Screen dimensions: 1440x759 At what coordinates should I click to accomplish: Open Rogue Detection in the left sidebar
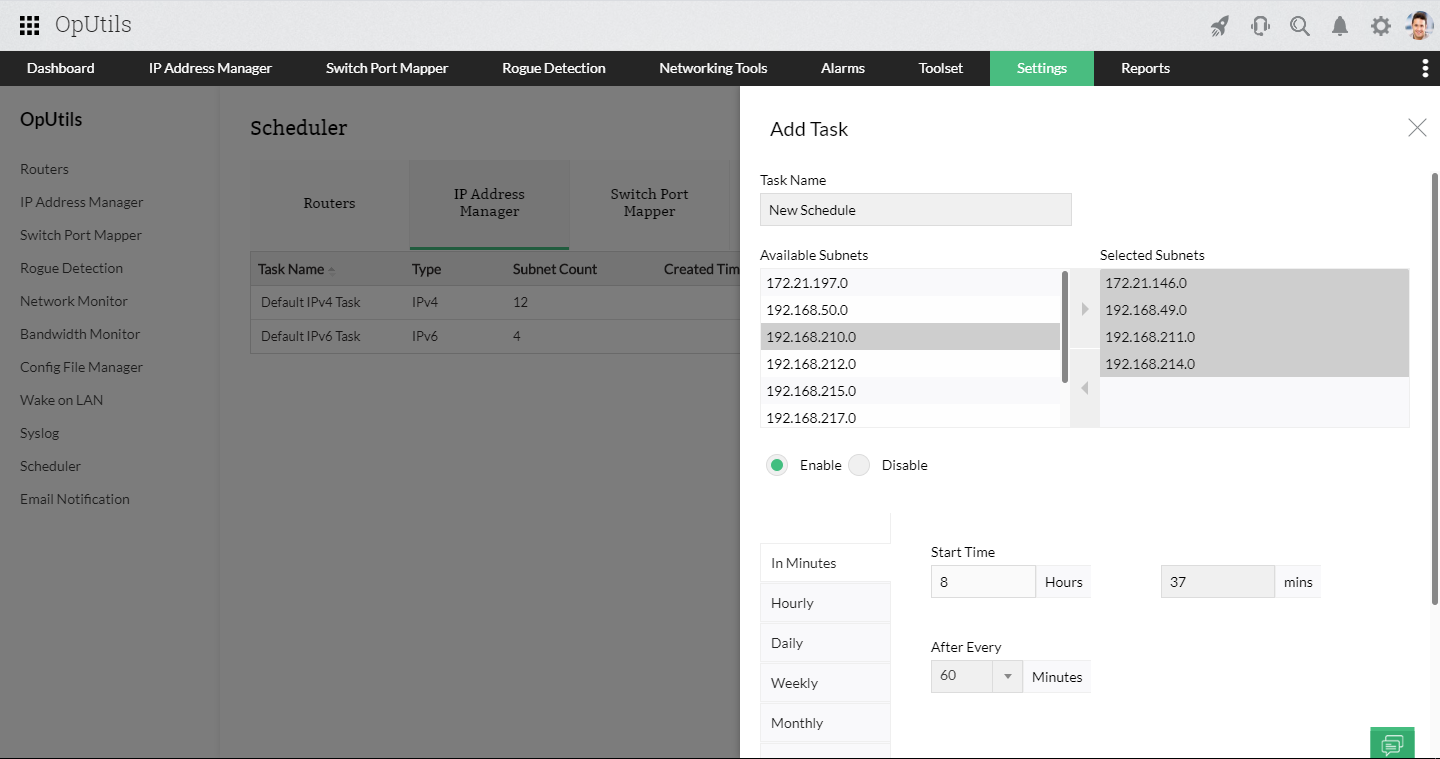pyautogui.click(x=71, y=268)
